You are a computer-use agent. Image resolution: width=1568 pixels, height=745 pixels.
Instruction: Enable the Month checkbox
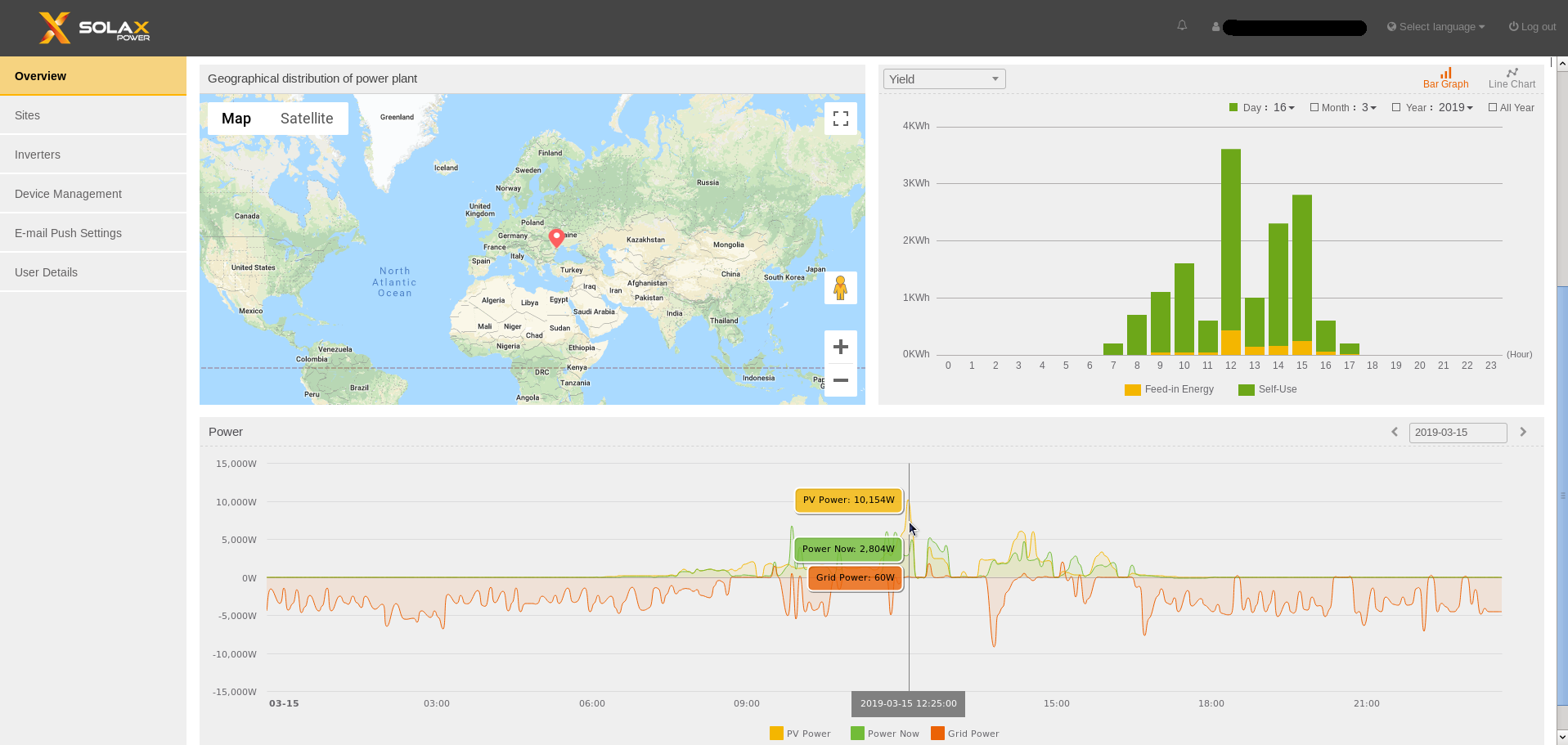1314,108
